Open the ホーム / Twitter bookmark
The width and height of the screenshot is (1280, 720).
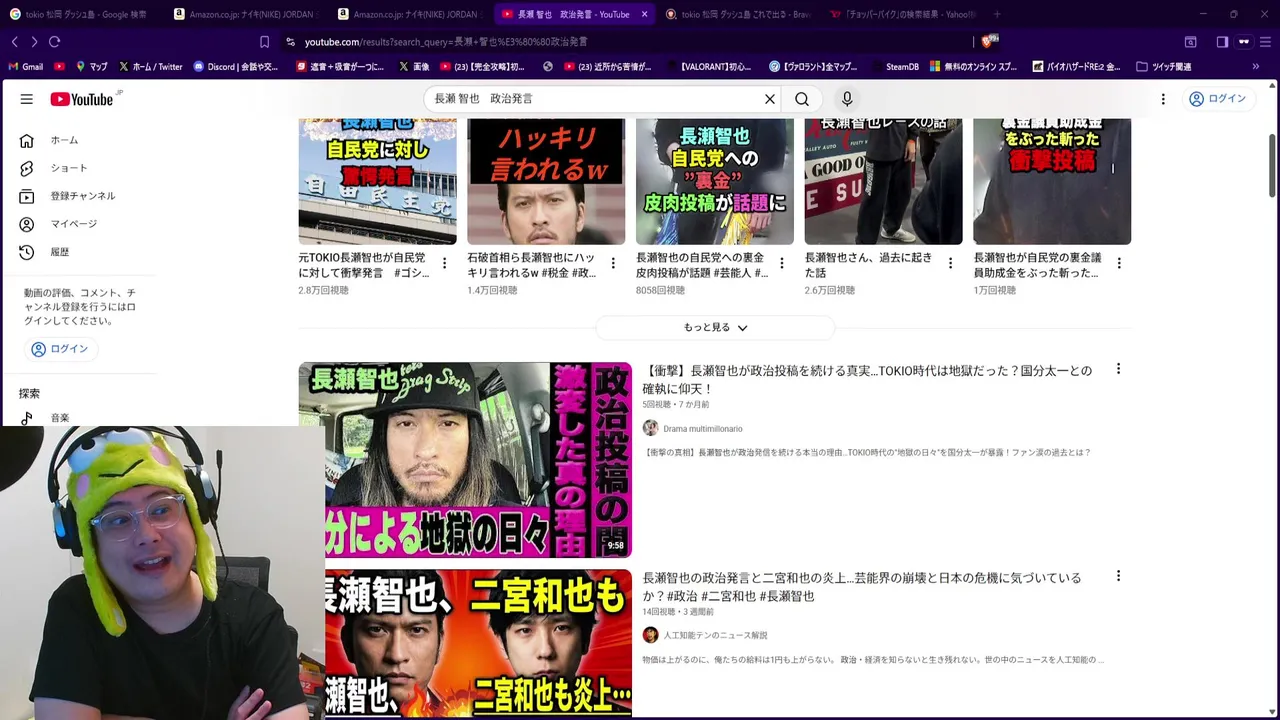[x=150, y=67]
